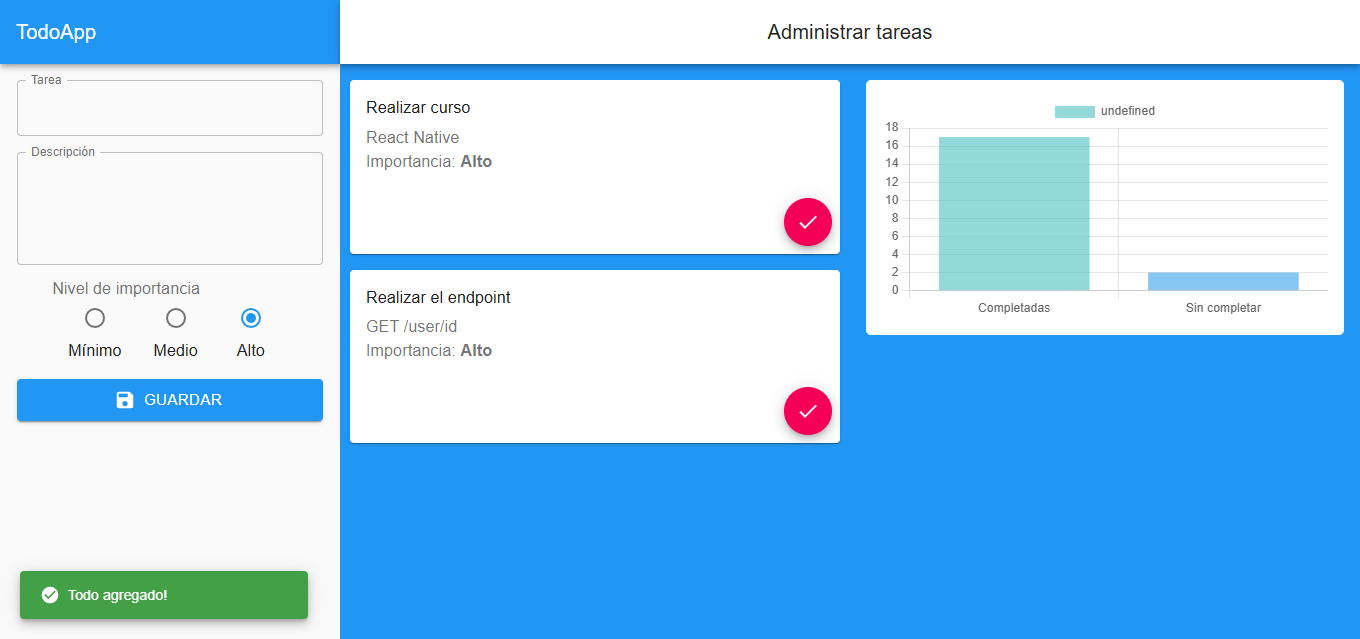Select the Realizar el endpoint task title
Screen dimensions: 1360x639
[x=438, y=297]
